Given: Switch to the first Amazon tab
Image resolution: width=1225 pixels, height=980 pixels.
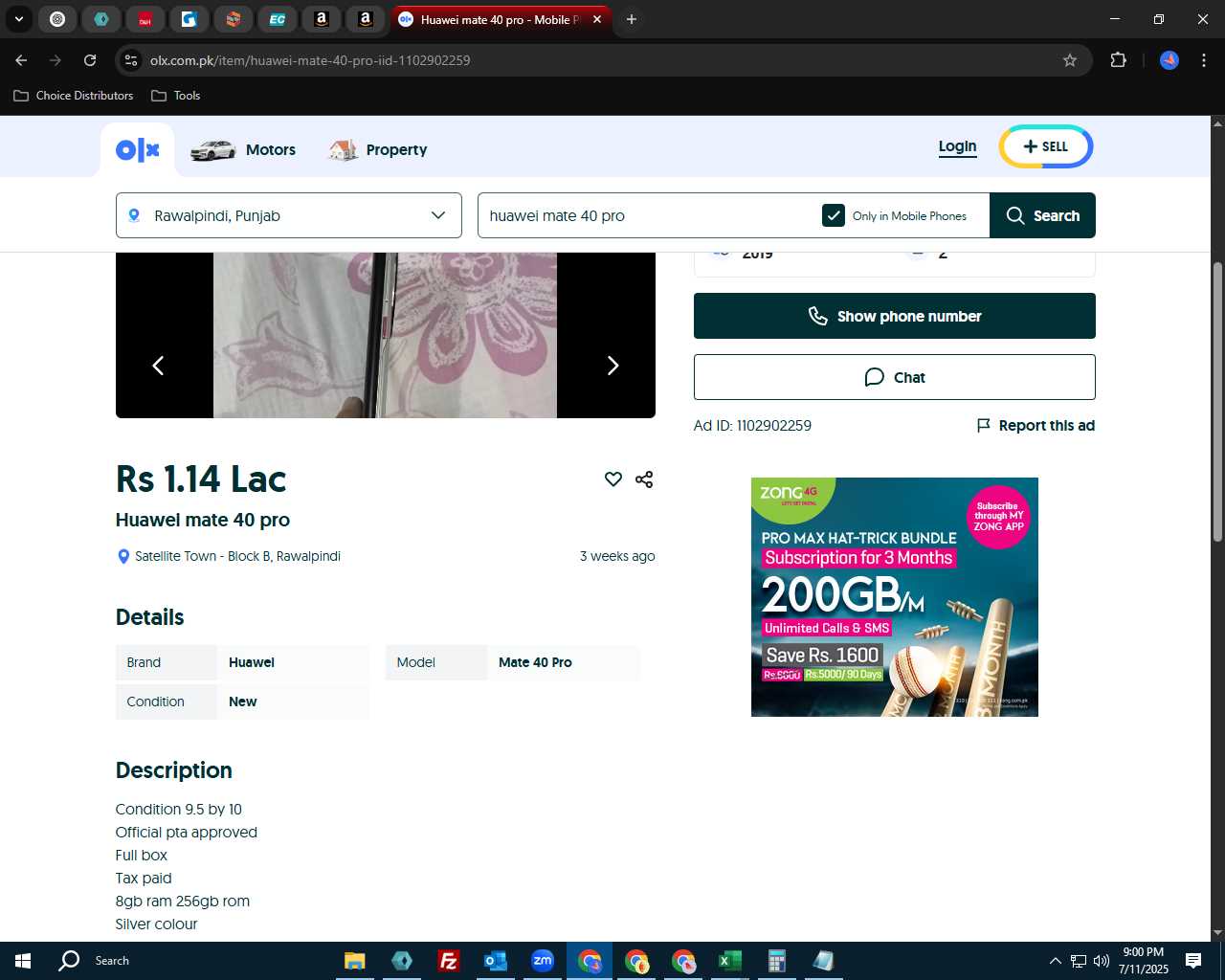Looking at the screenshot, I should click(x=322, y=19).
